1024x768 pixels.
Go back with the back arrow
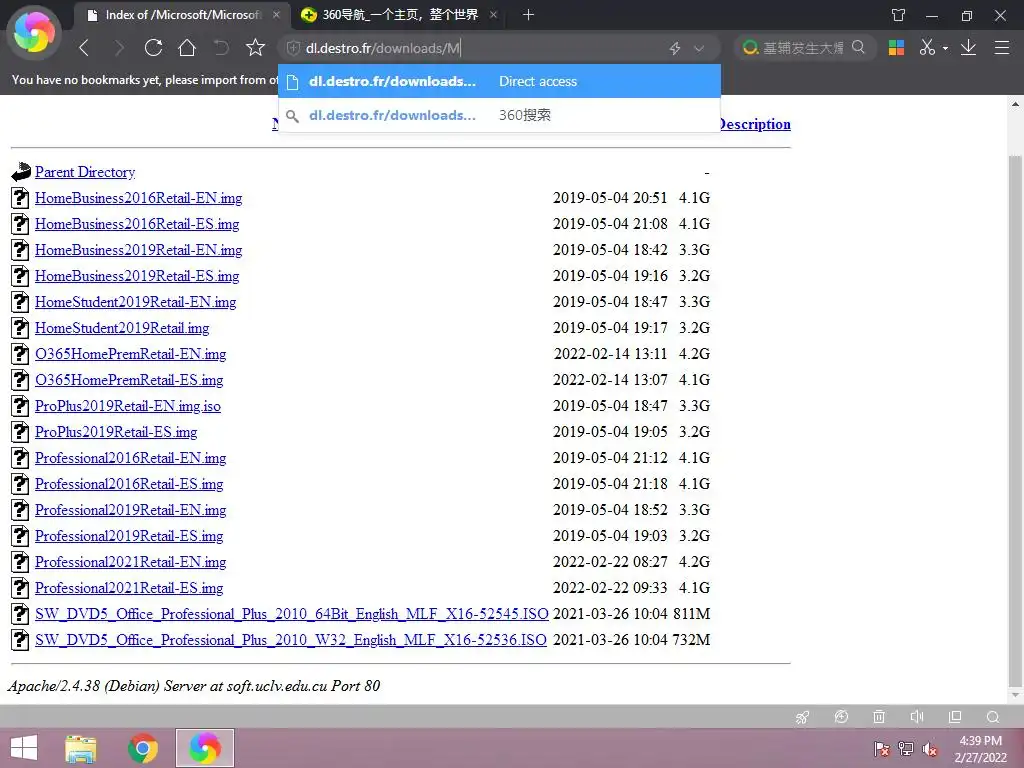click(84, 48)
